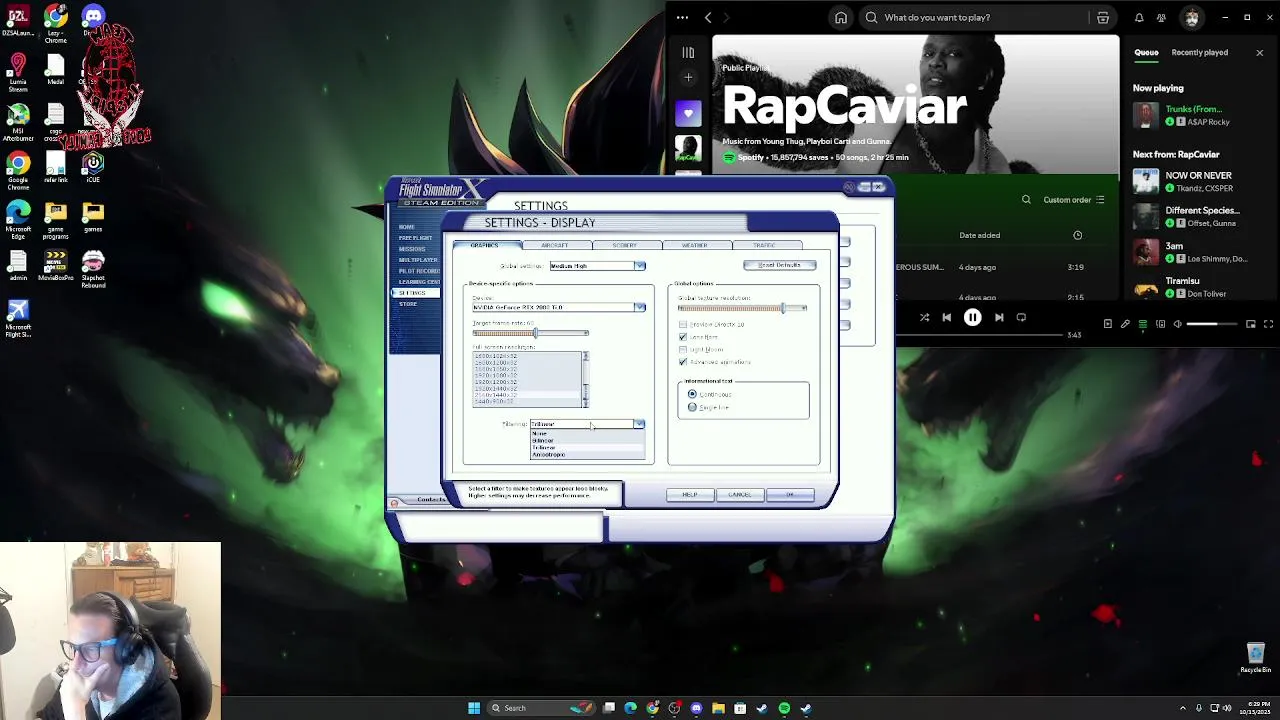
Task: Toggle Advanced animations checkbox
Action: click(683, 362)
